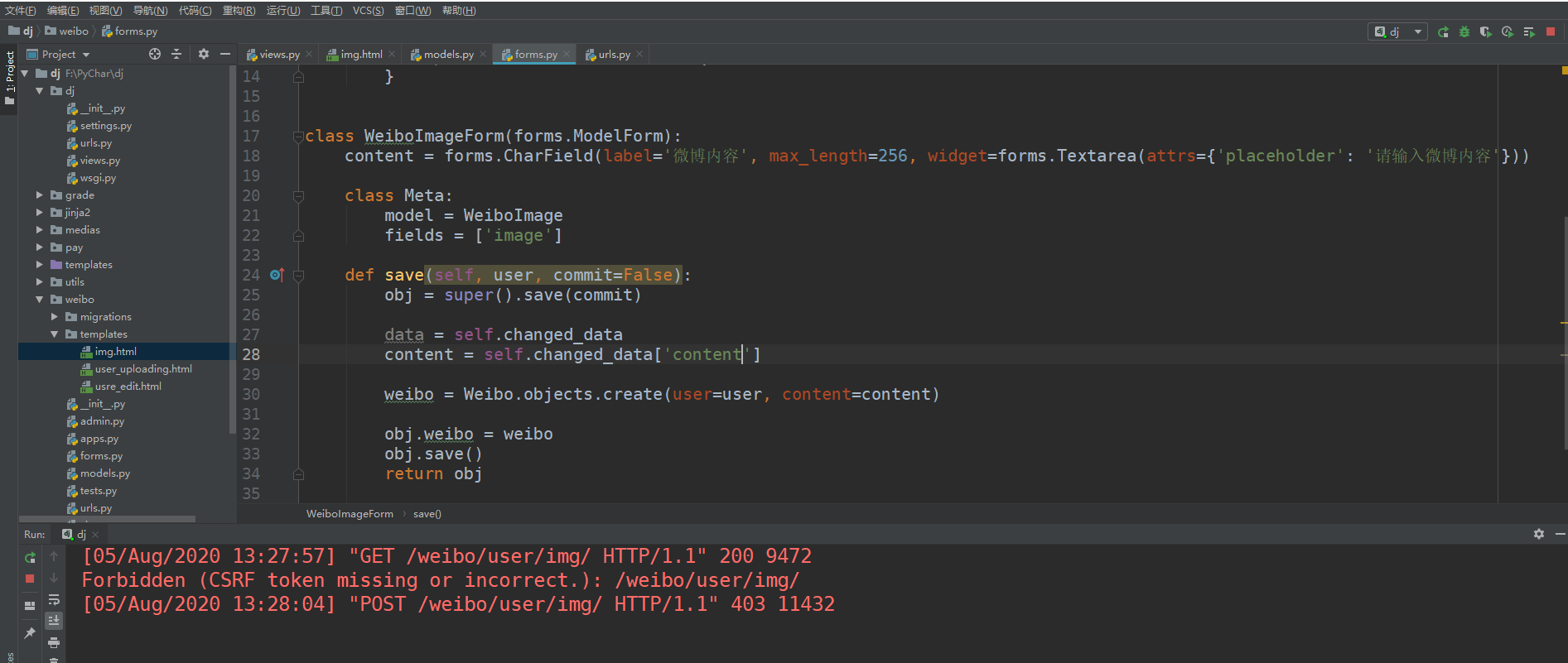Start debugging with the bug icon
This screenshot has width=1568, height=663.
[x=1464, y=31]
